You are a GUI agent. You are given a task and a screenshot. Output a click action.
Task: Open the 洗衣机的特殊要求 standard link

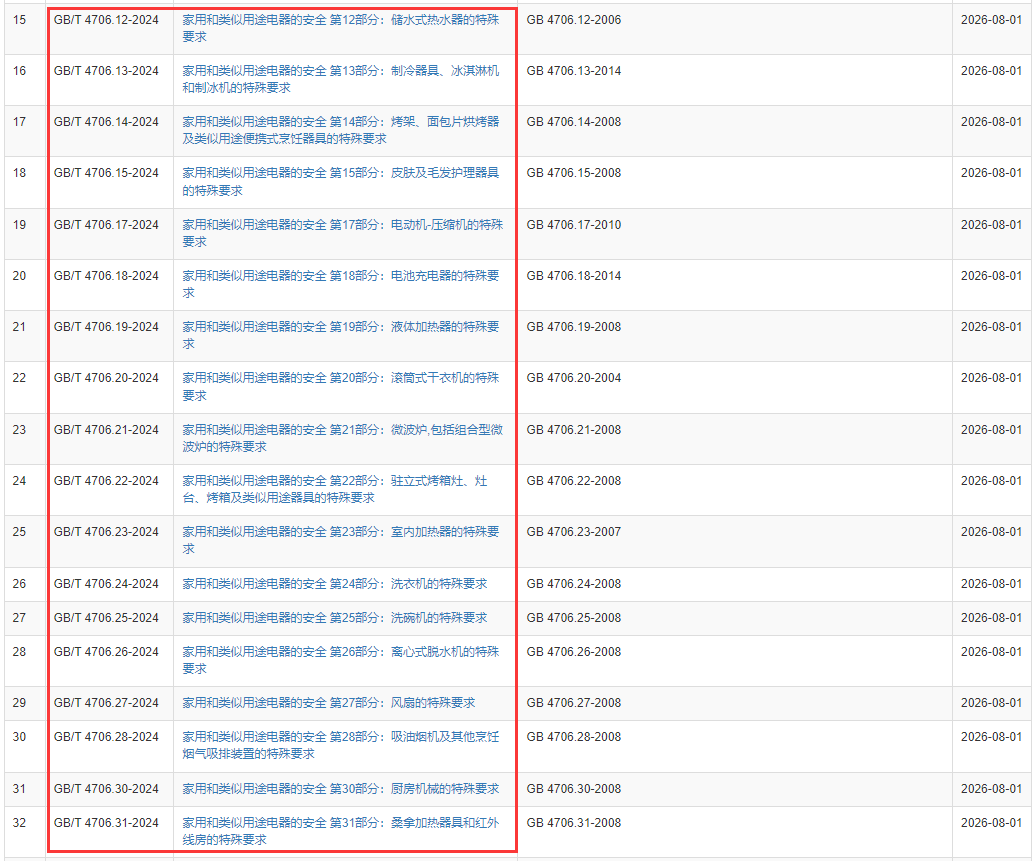tap(334, 584)
